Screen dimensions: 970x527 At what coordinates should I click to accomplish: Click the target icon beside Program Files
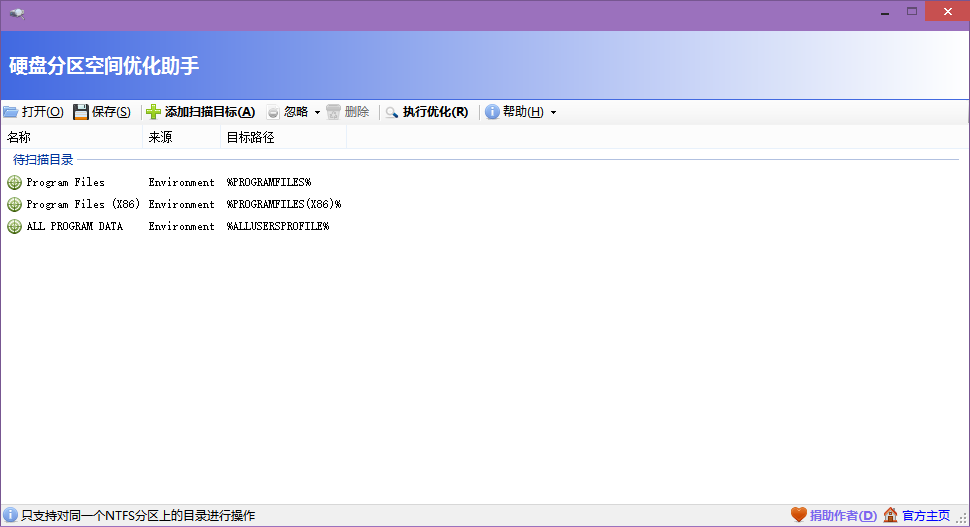pyautogui.click(x=14, y=182)
